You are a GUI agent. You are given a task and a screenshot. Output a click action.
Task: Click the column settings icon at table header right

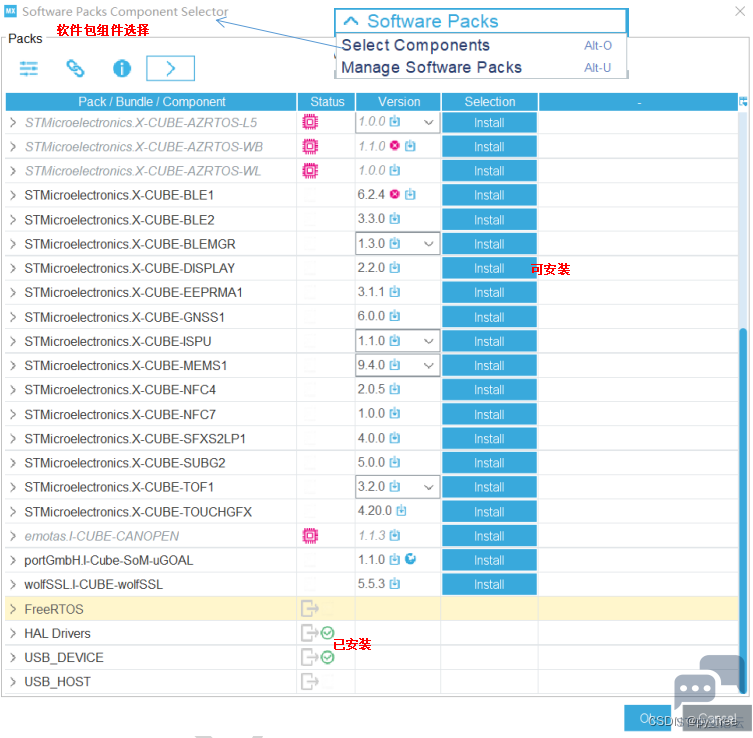pos(743,102)
